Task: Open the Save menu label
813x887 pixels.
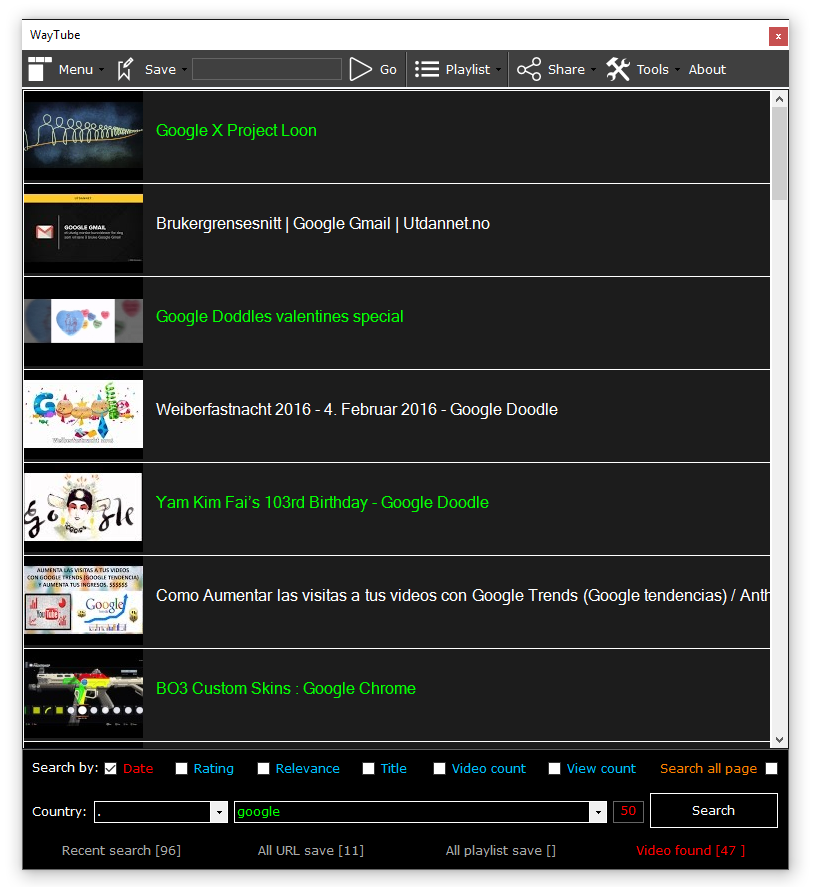Action: pos(160,70)
